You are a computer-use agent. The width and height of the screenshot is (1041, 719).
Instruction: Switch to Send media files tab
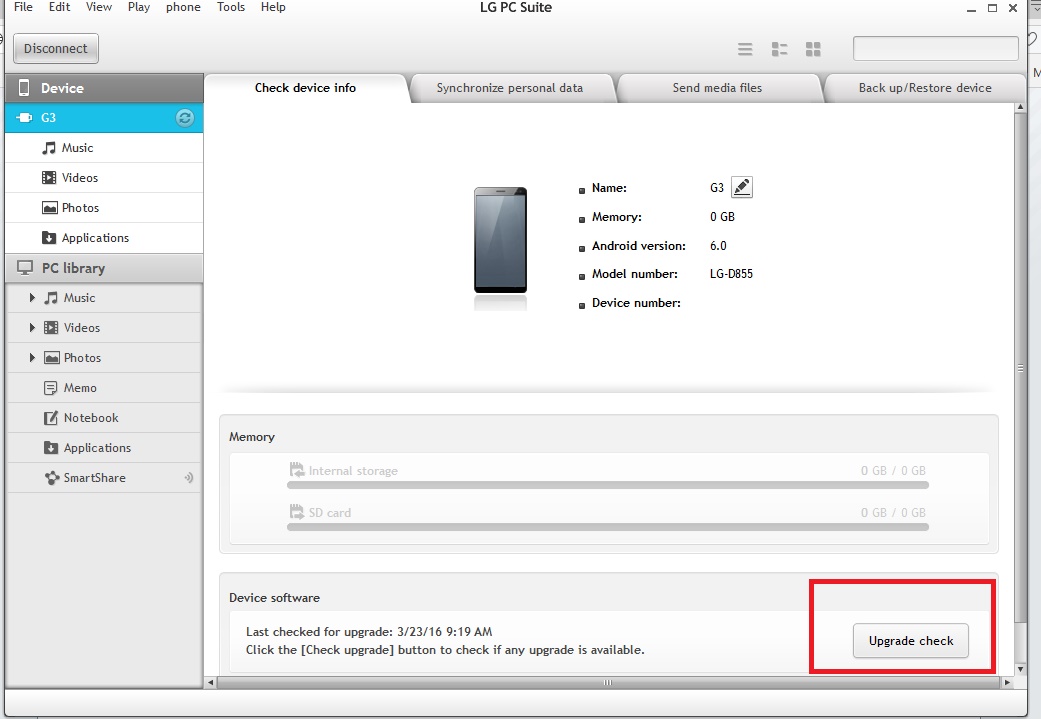(x=717, y=88)
